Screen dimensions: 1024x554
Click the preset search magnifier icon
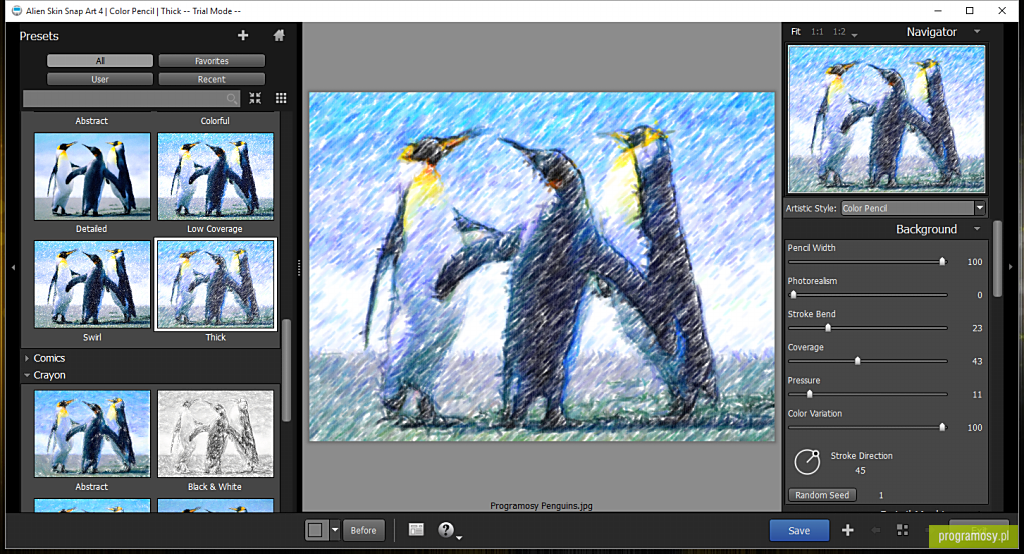tap(232, 99)
